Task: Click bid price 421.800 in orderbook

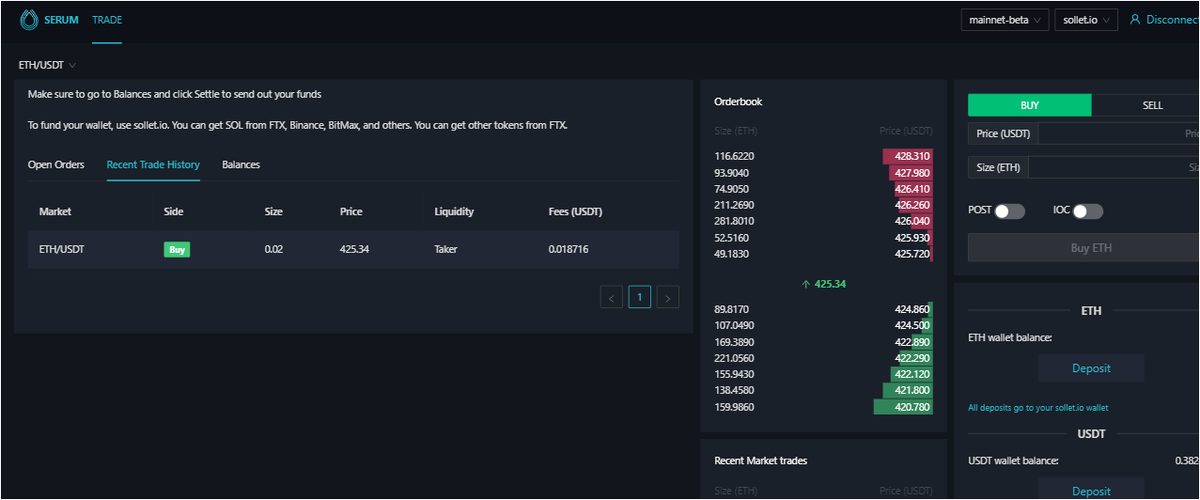Action: coord(913,391)
